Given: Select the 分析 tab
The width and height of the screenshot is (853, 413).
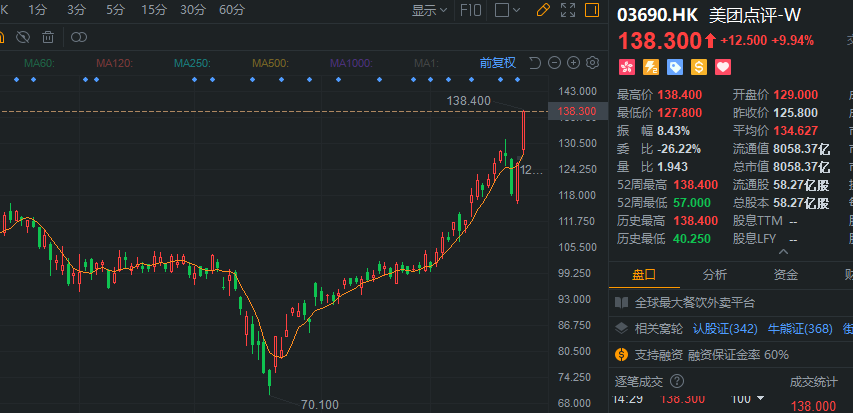Looking at the screenshot, I should (714, 275).
